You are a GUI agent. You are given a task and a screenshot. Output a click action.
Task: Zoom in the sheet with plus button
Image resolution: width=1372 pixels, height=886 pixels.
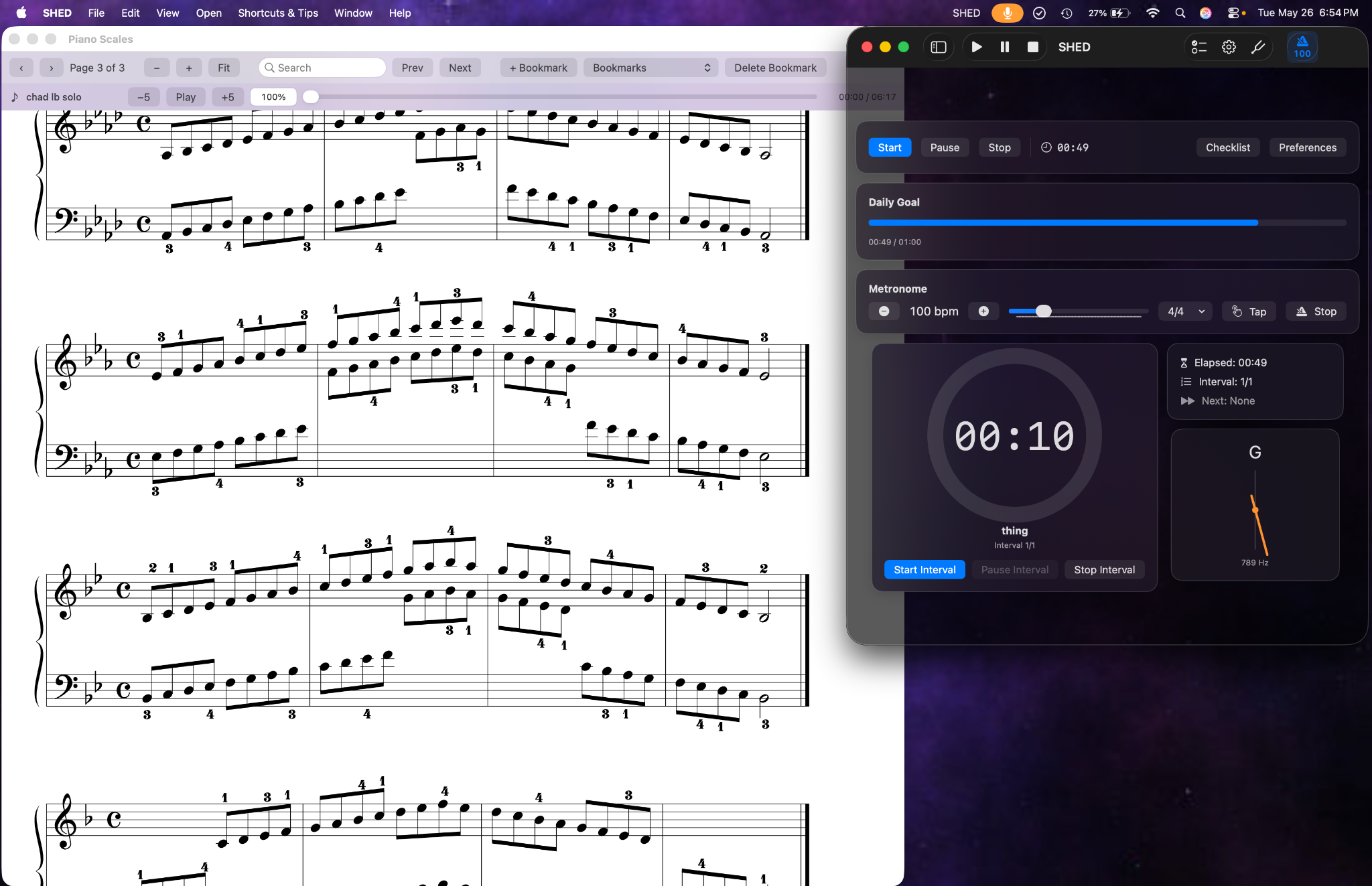pos(189,68)
